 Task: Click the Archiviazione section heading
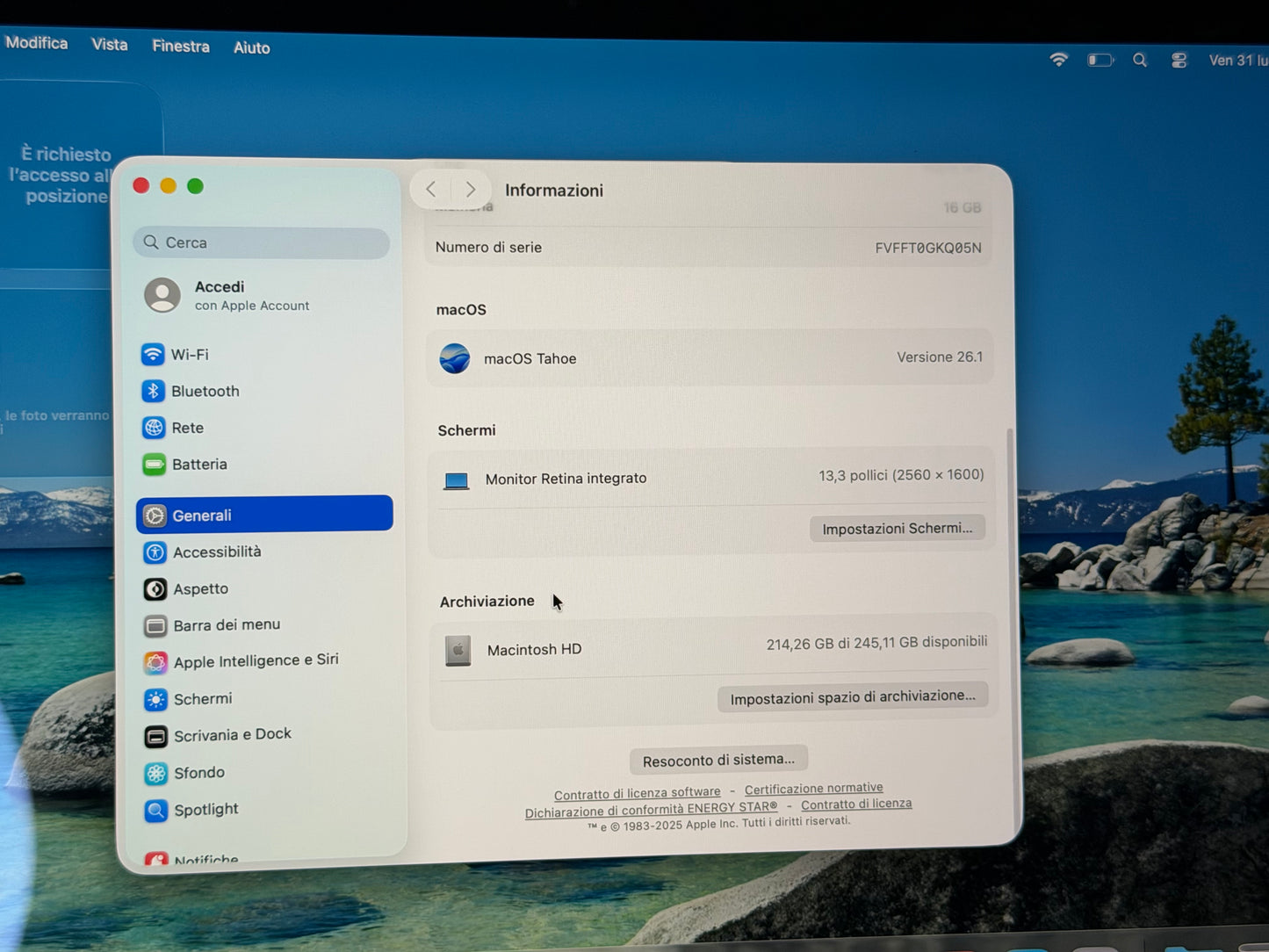pos(487,602)
